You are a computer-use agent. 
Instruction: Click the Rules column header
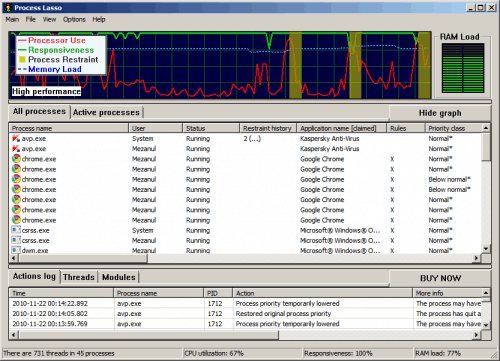coord(406,128)
